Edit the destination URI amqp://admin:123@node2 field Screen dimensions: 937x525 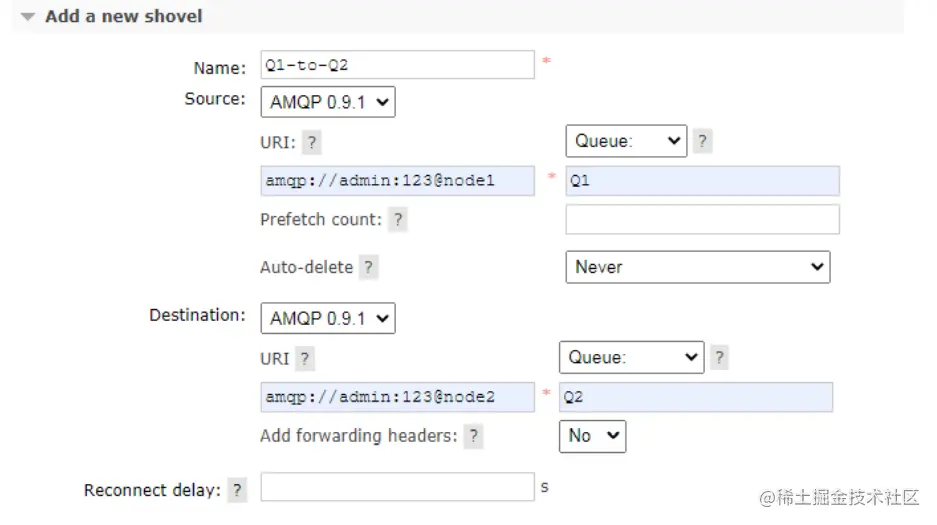(x=397, y=397)
